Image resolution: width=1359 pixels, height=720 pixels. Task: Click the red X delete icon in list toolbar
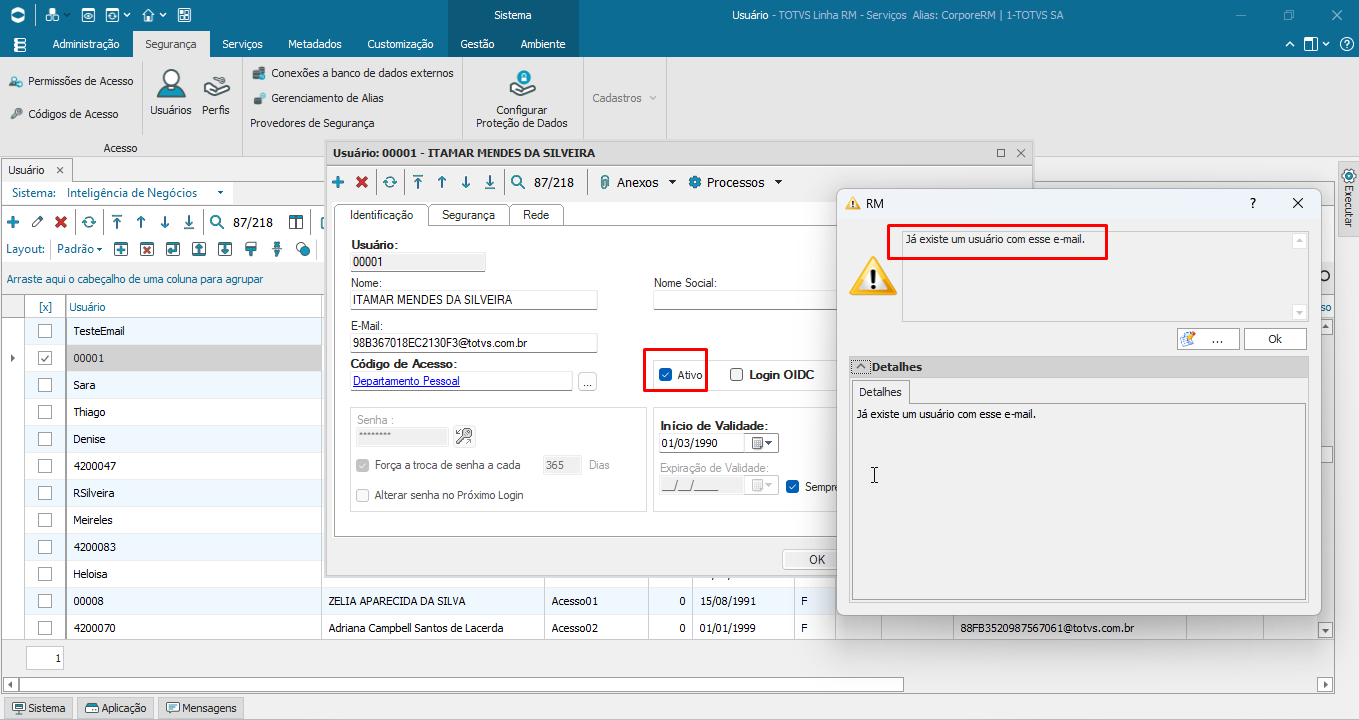61,222
